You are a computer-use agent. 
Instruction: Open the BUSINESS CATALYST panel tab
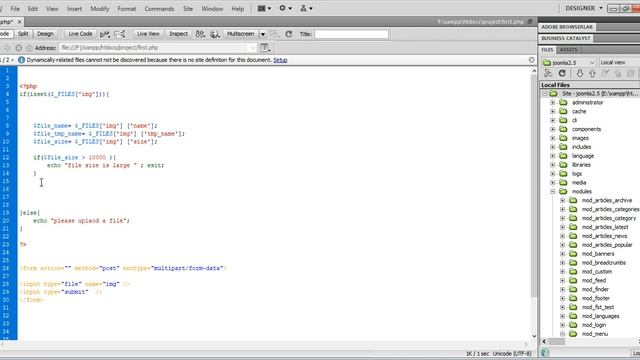(x=566, y=38)
